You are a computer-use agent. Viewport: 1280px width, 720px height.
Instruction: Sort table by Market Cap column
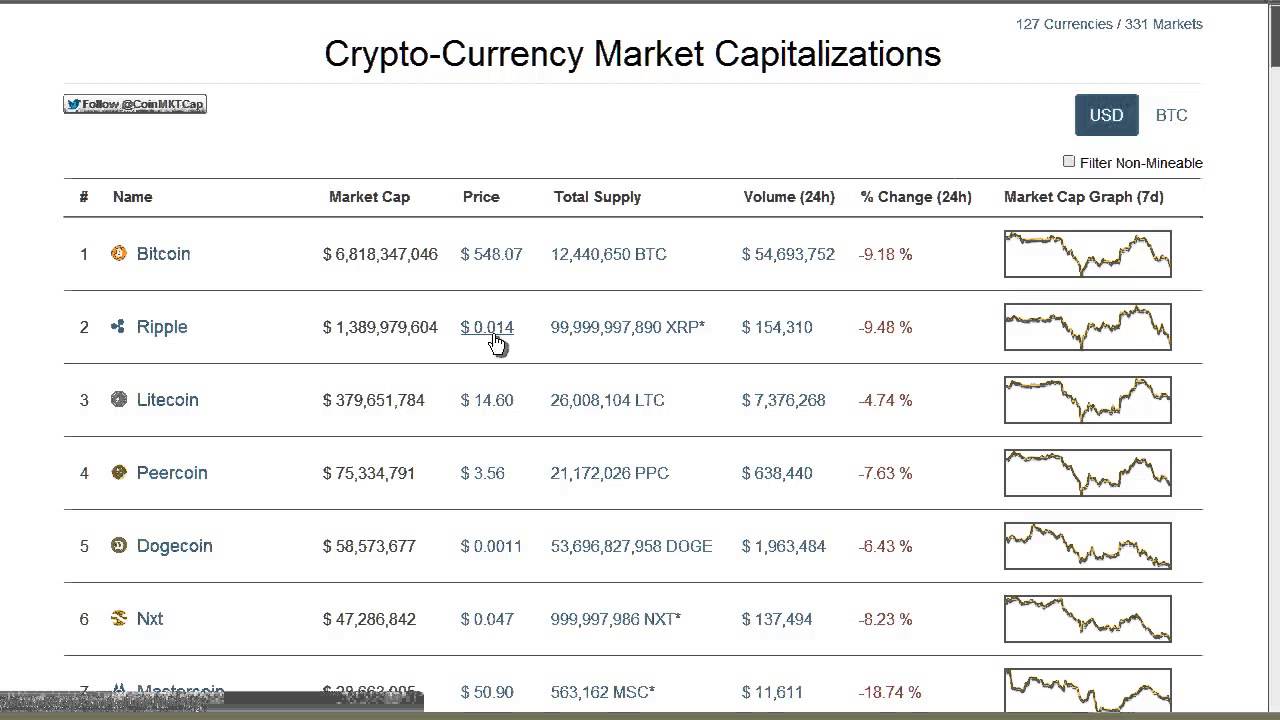click(x=369, y=197)
